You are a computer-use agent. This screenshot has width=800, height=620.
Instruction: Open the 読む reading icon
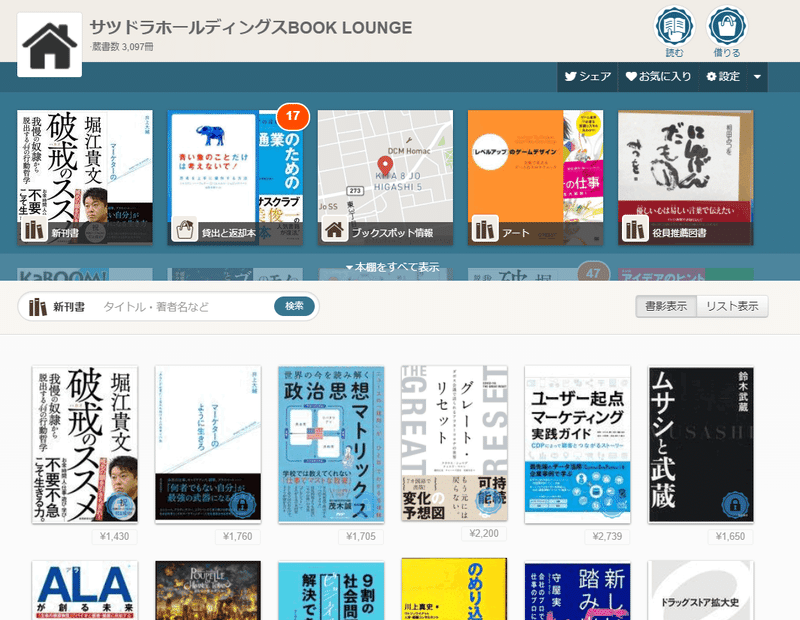tap(674, 31)
